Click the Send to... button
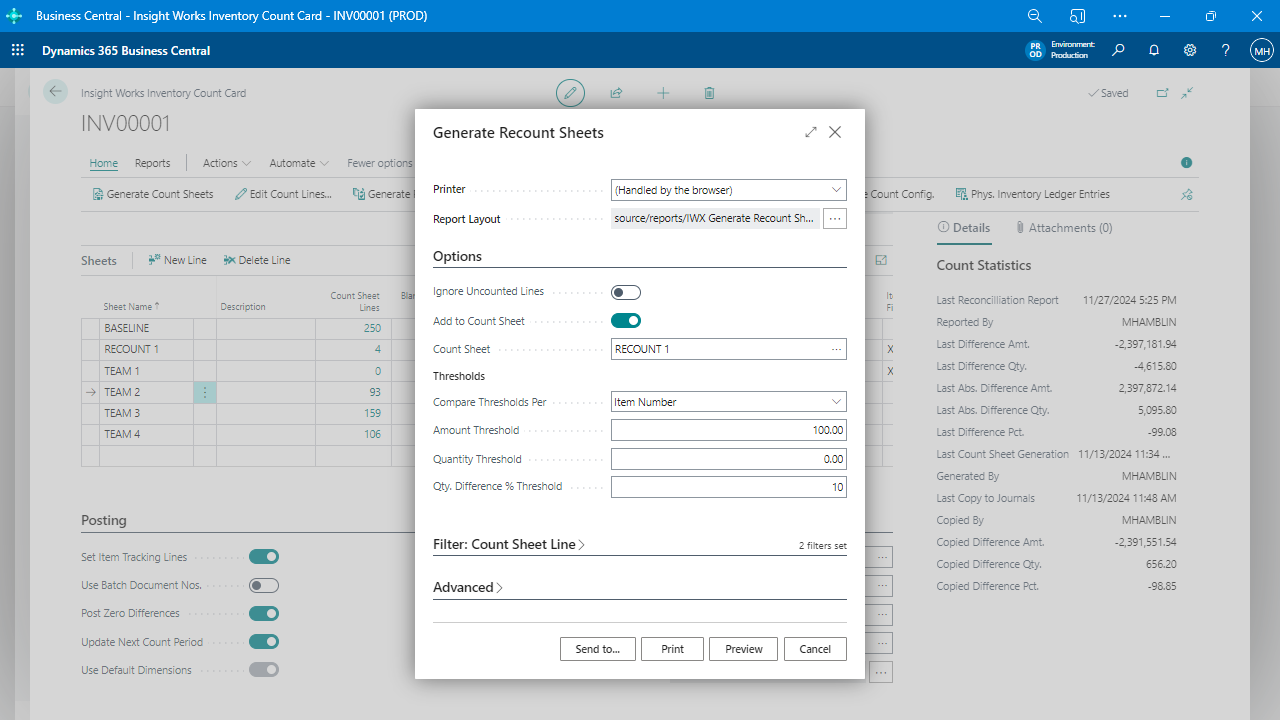This screenshot has height=720, width=1280. click(x=597, y=648)
